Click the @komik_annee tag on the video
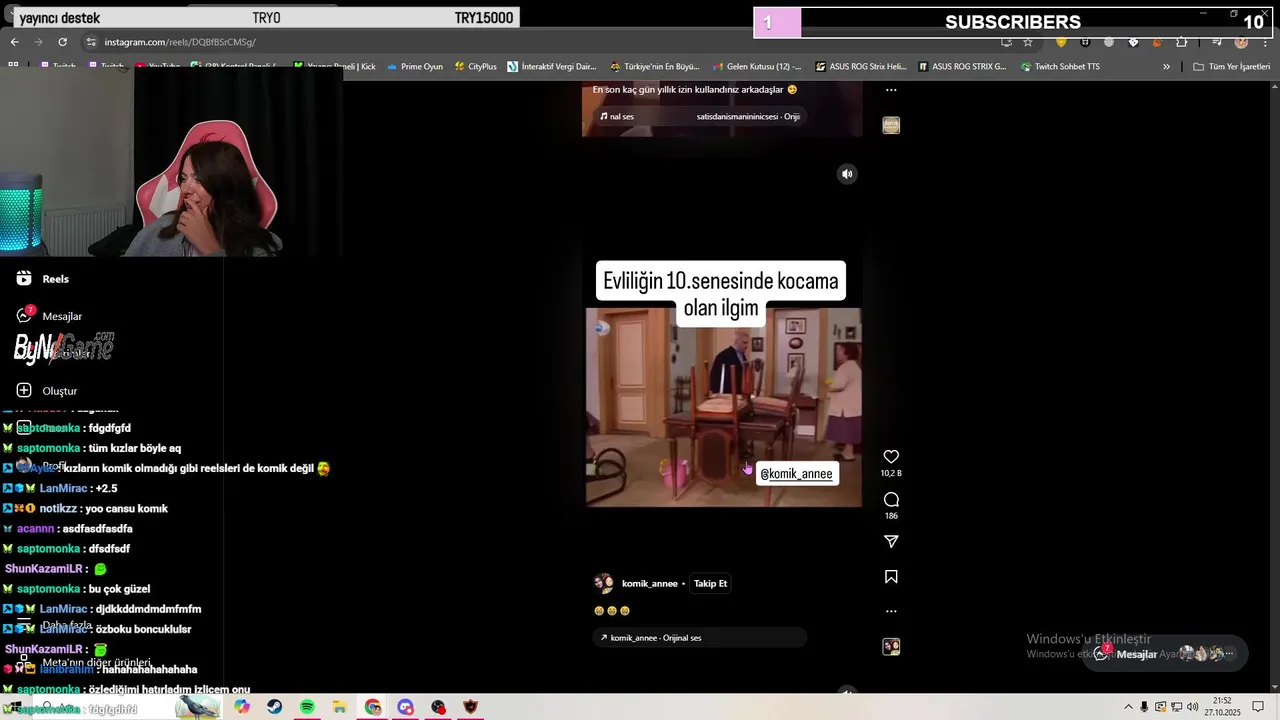The height and width of the screenshot is (720, 1280). click(796, 474)
